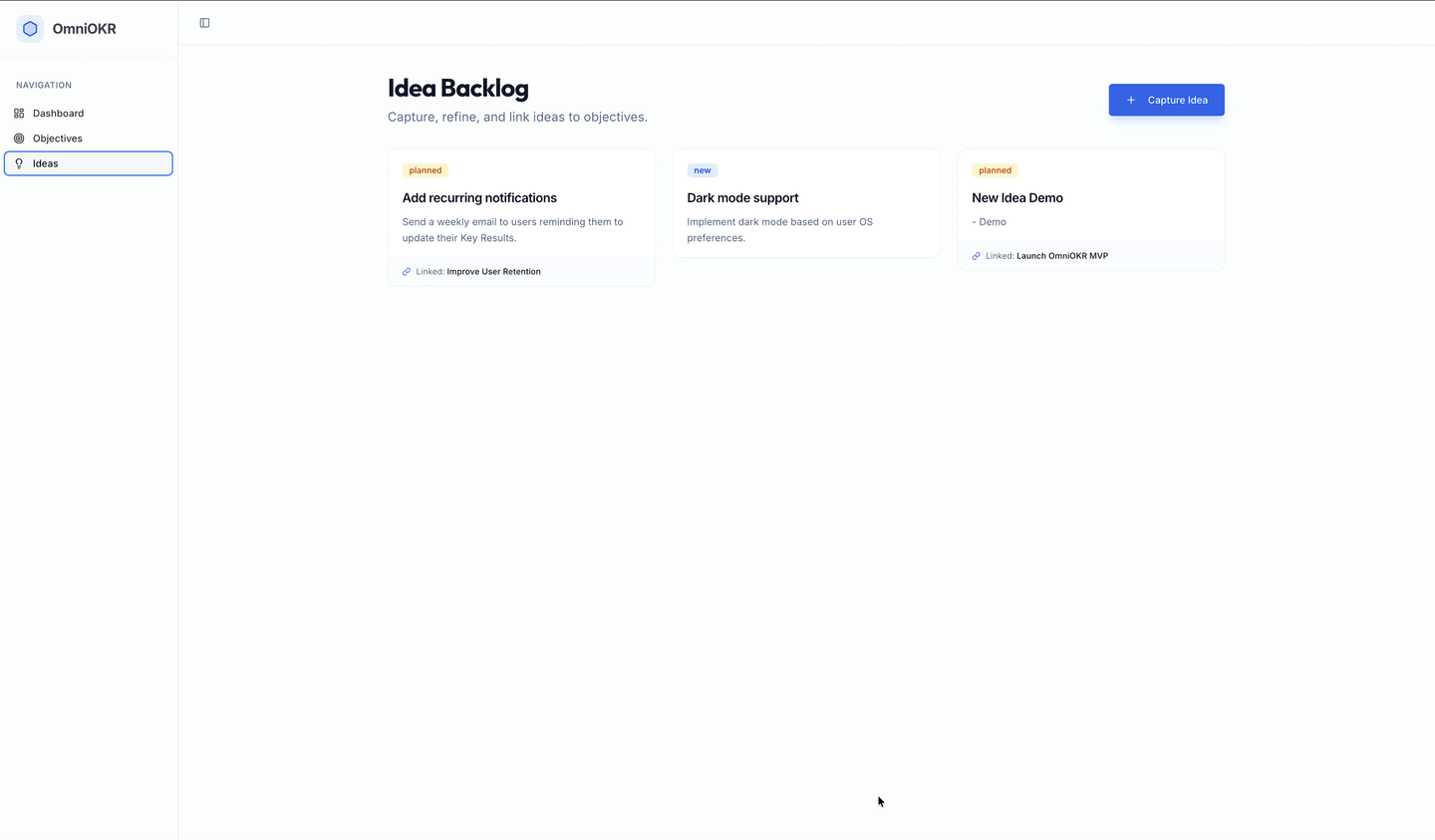Select Ideas in the sidebar navigation

[46, 163]
